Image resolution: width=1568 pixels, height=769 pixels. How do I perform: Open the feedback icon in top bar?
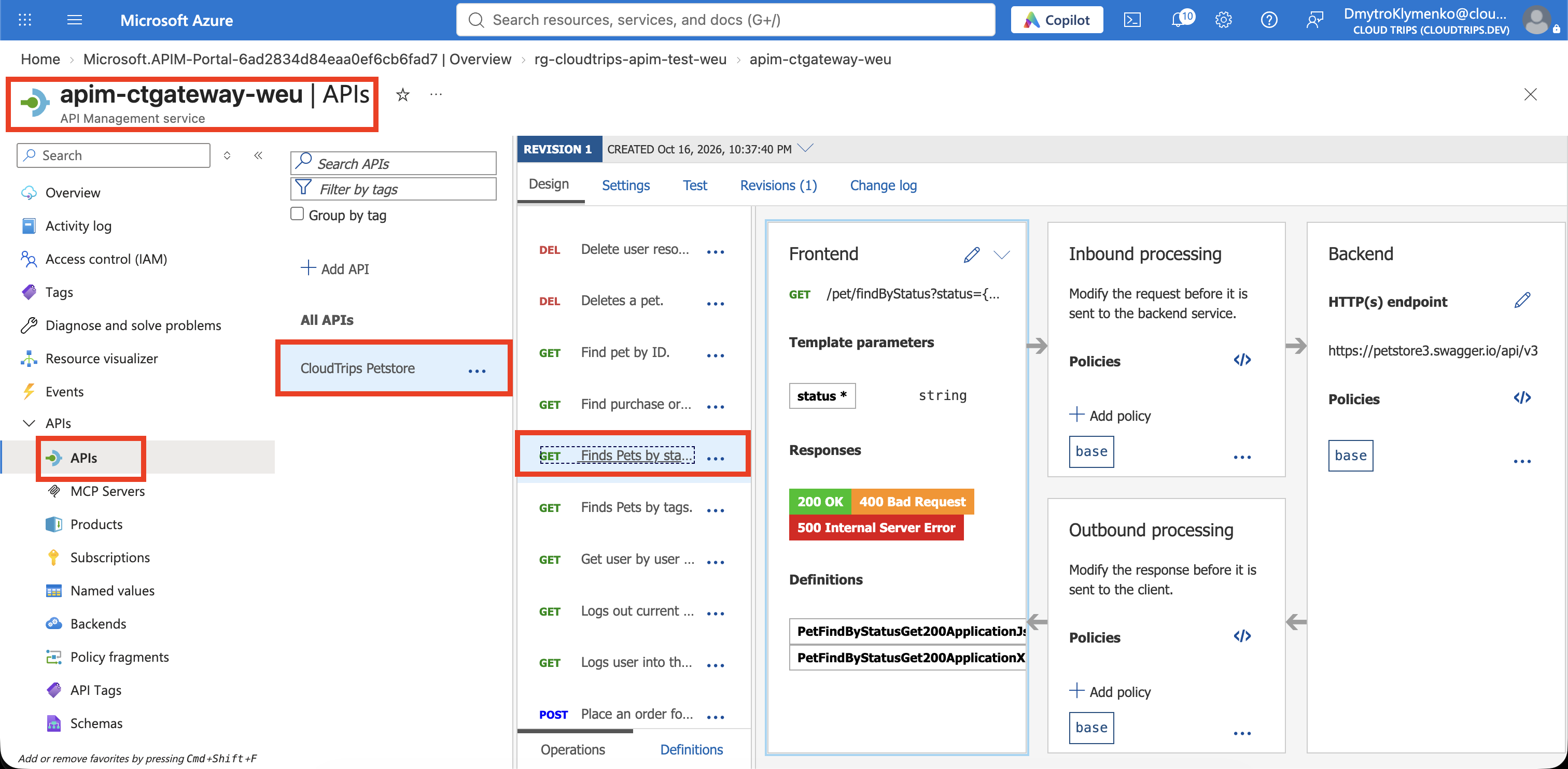[x=1314, y=20]
